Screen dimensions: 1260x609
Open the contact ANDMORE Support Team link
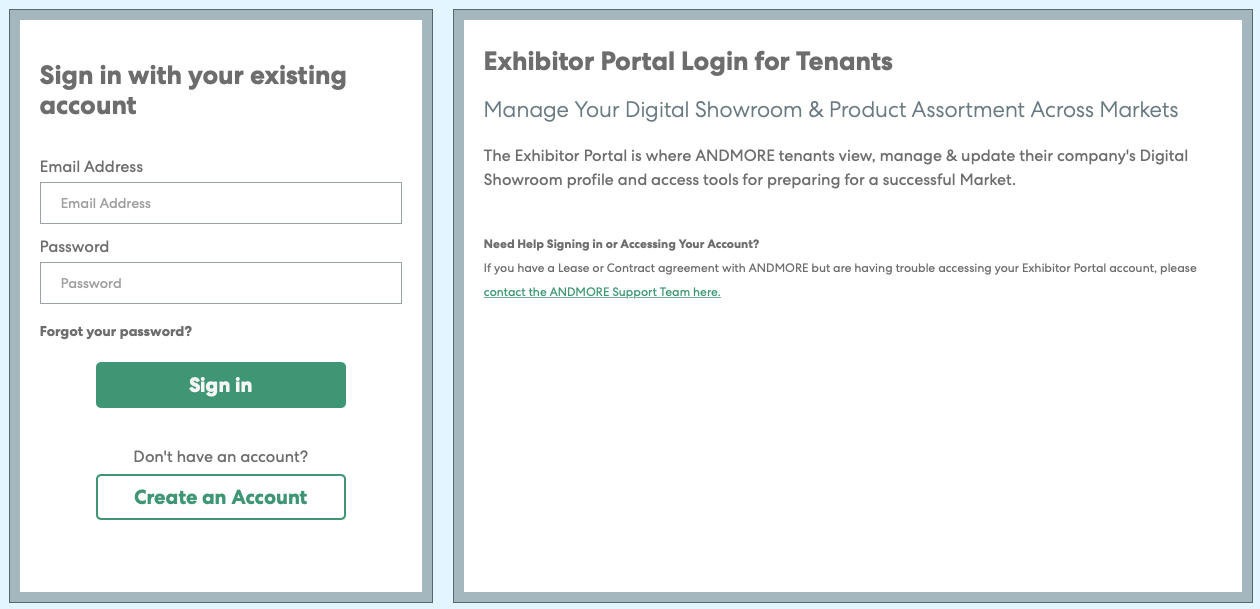pos(602,292)
